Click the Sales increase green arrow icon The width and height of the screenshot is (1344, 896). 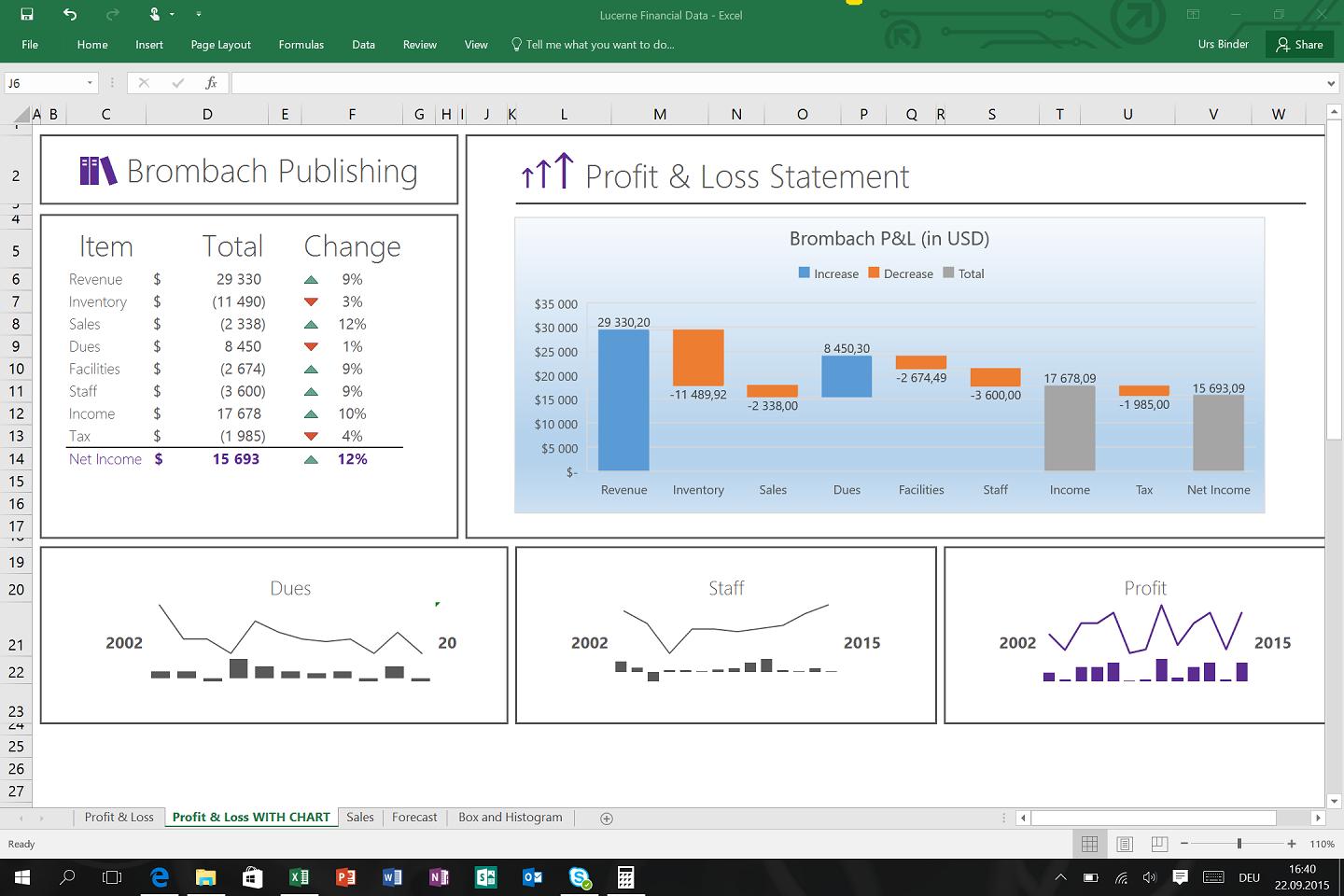click(311, 324)
